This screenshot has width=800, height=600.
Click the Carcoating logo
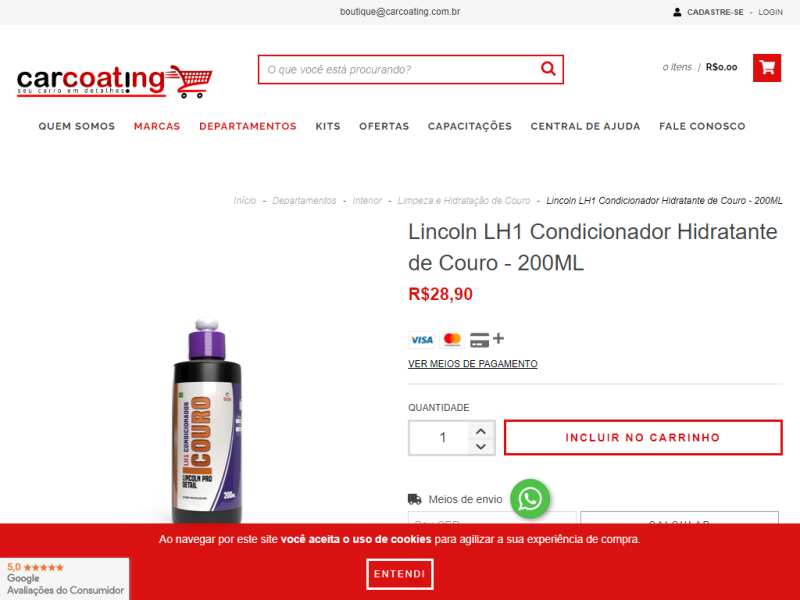pos(115,81)
